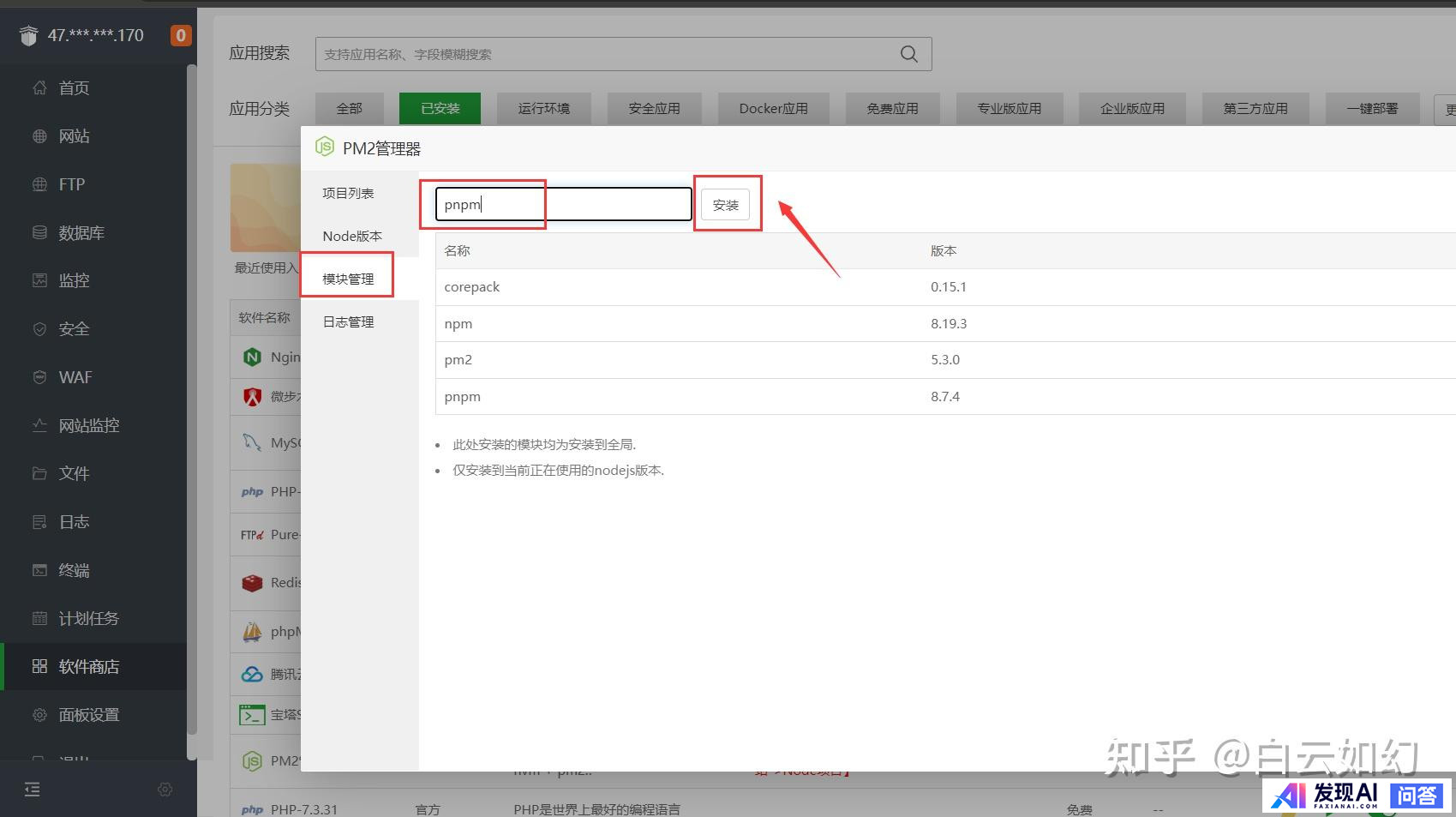This screenshot has height=817, width=1456.
Task: Click the 监控 monitor icon in sidebar
Action: [x=39, y=280]
